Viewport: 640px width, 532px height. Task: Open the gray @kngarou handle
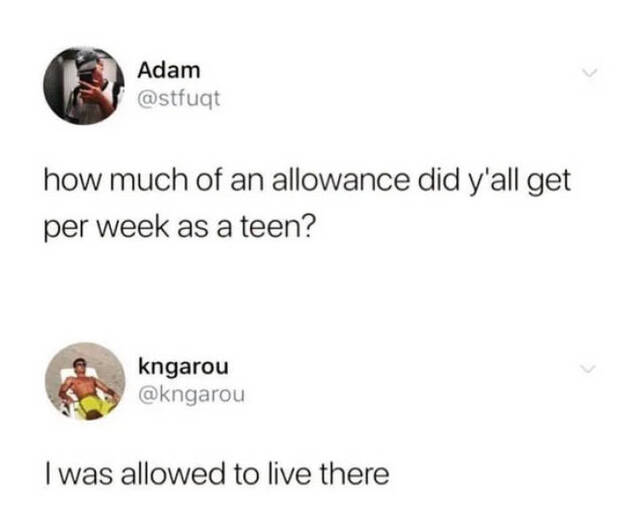pos(192,395)
